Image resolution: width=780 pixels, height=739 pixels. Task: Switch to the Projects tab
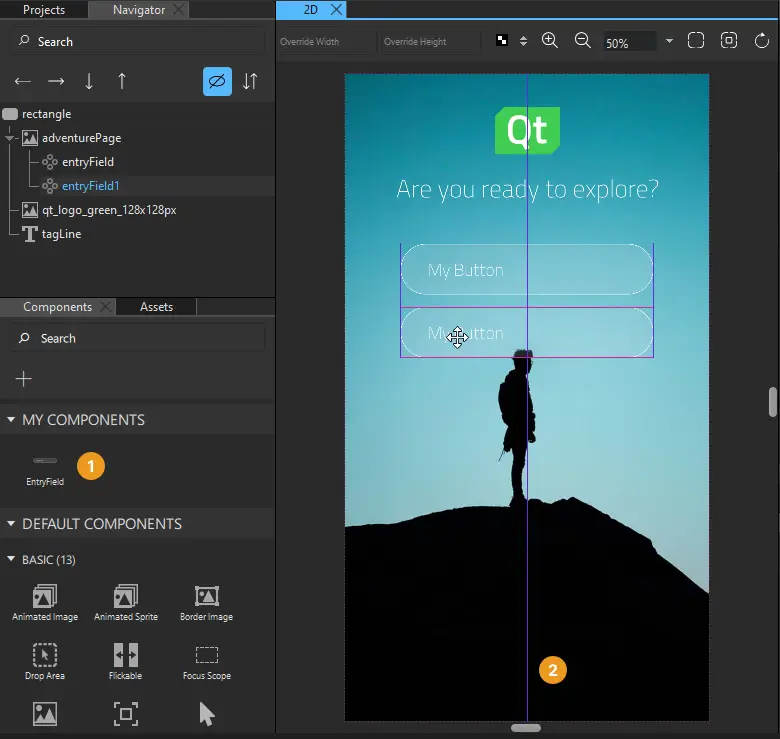[44, 10]
